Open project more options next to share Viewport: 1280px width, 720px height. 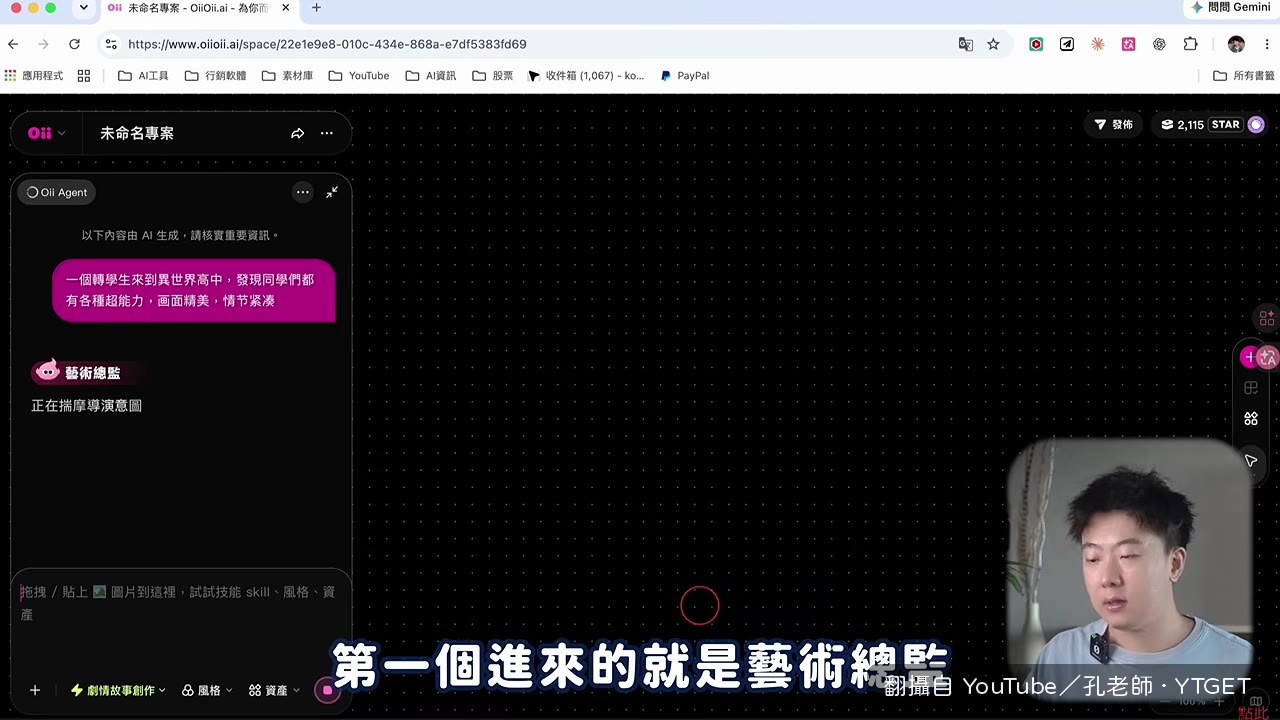327,133
